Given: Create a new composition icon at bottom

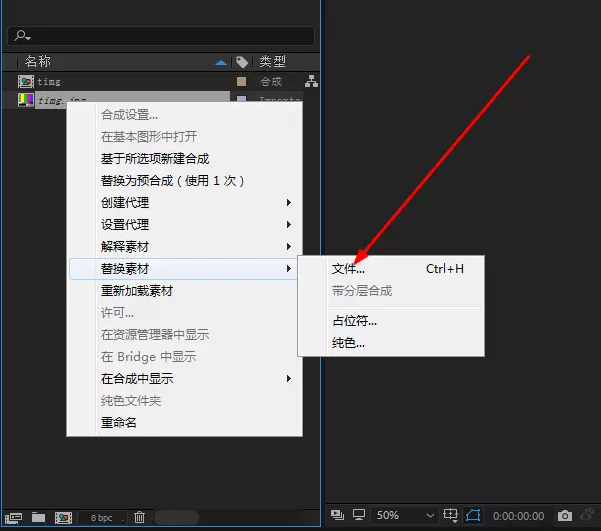Looking at the screenshot, I should coord(63,518).
